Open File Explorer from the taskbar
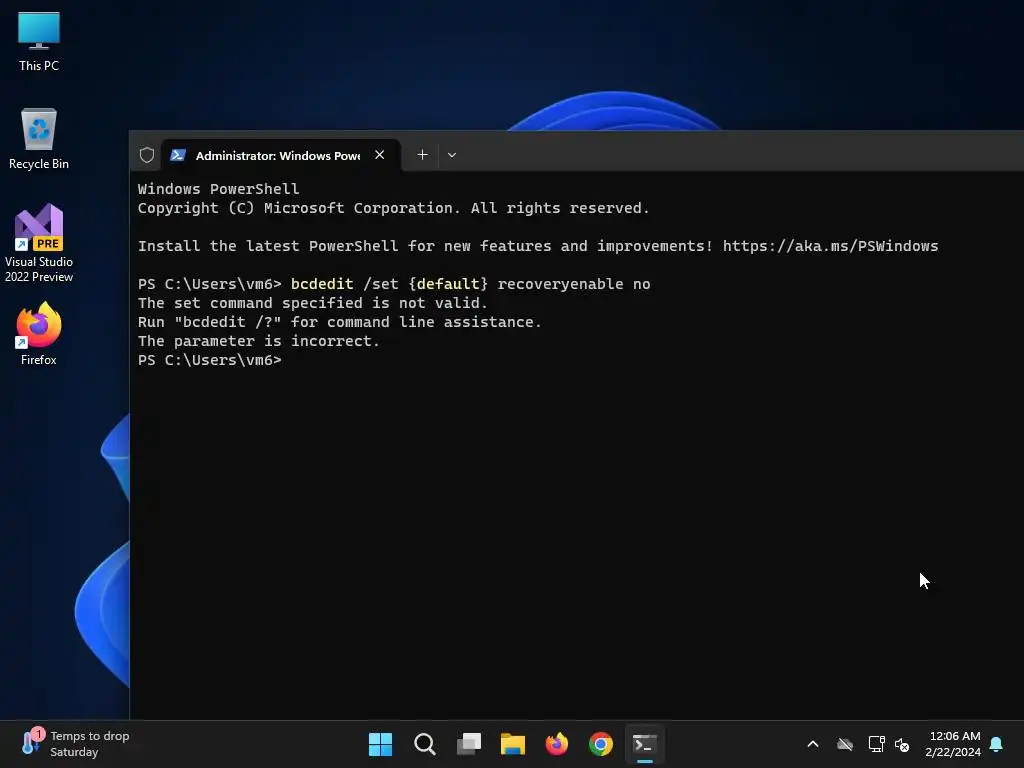1024x768 pixels. tap(513, 744)
